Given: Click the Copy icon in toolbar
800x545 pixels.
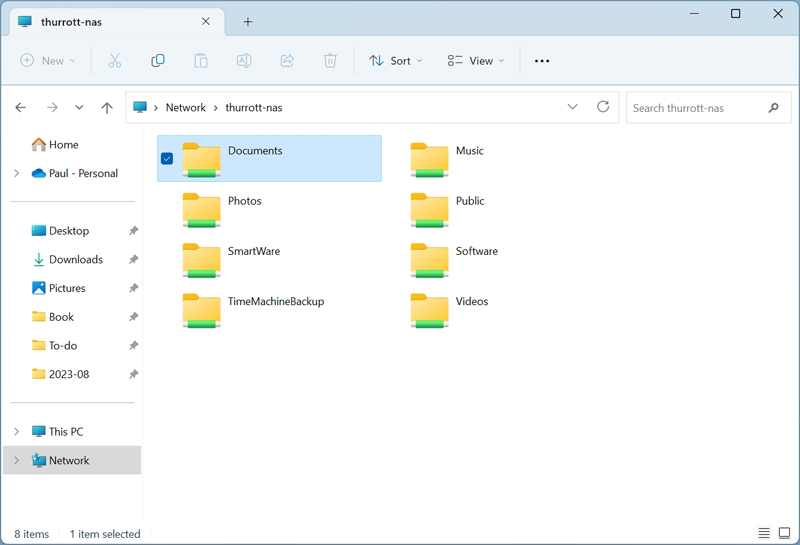Looking at the screenshot, I should click(x=157, y=61).
